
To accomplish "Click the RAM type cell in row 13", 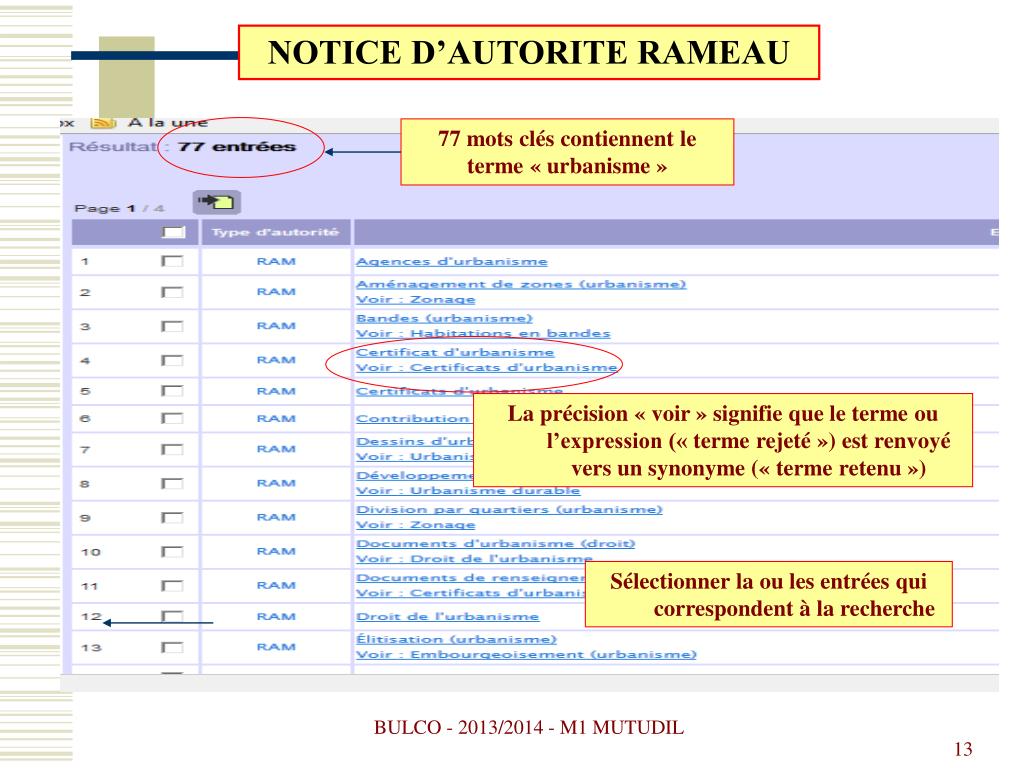I will click(x=276, y=647).
